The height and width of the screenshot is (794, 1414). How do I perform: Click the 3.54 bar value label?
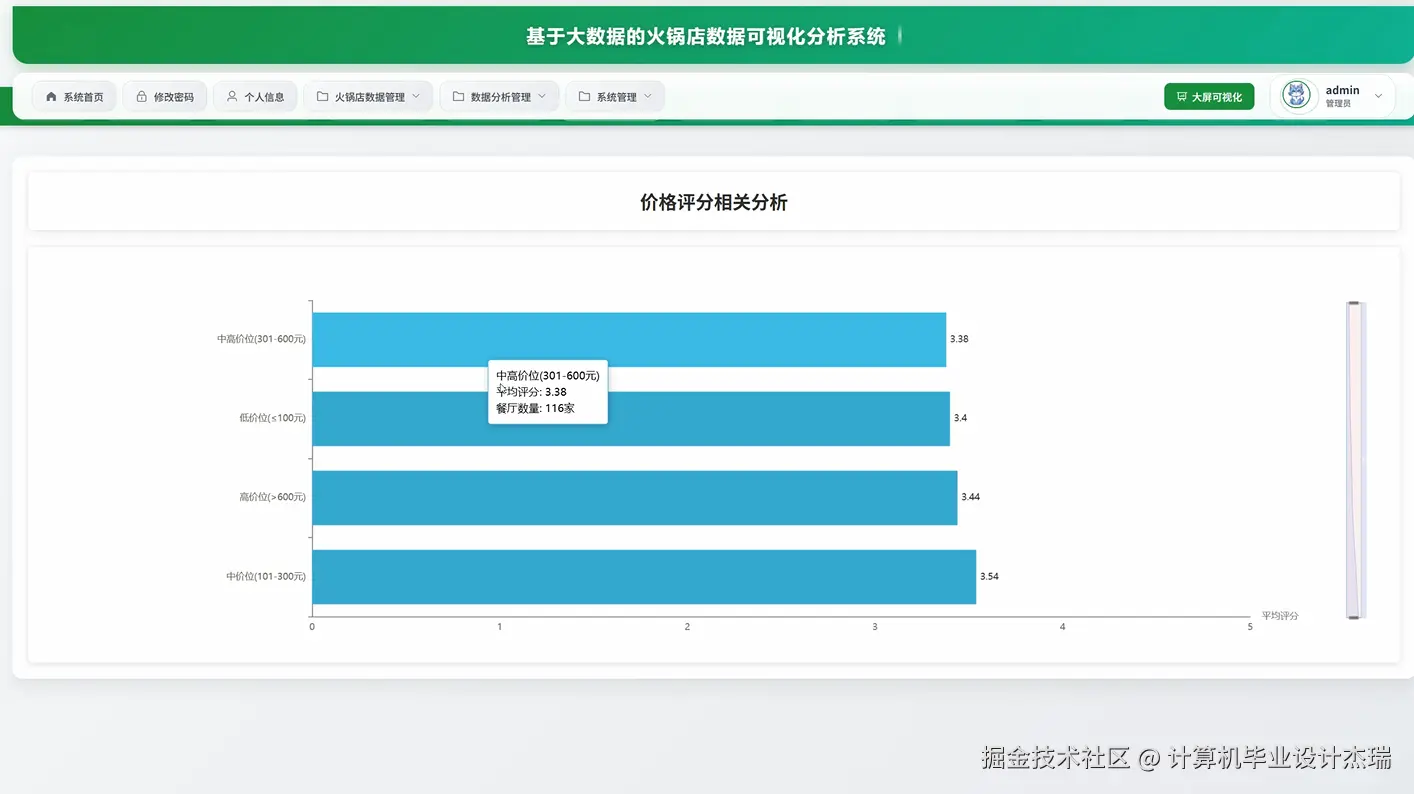[989, 576]
